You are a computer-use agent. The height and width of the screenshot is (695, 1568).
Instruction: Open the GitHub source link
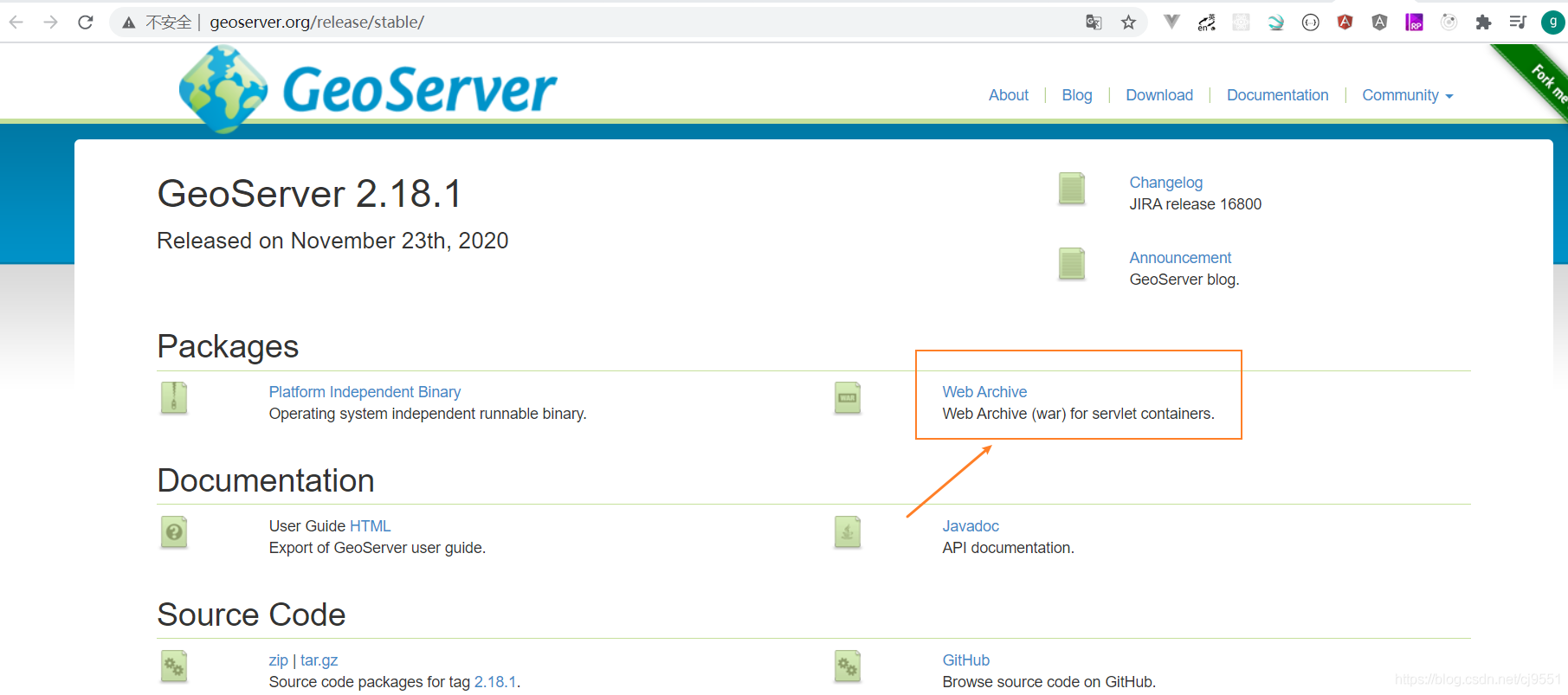[965, 660]
